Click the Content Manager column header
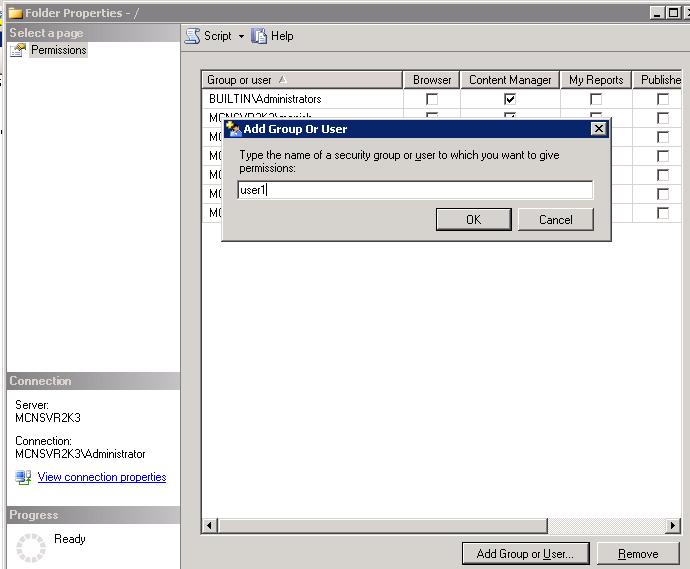The image size is (690, 569). tap(510, 80)
